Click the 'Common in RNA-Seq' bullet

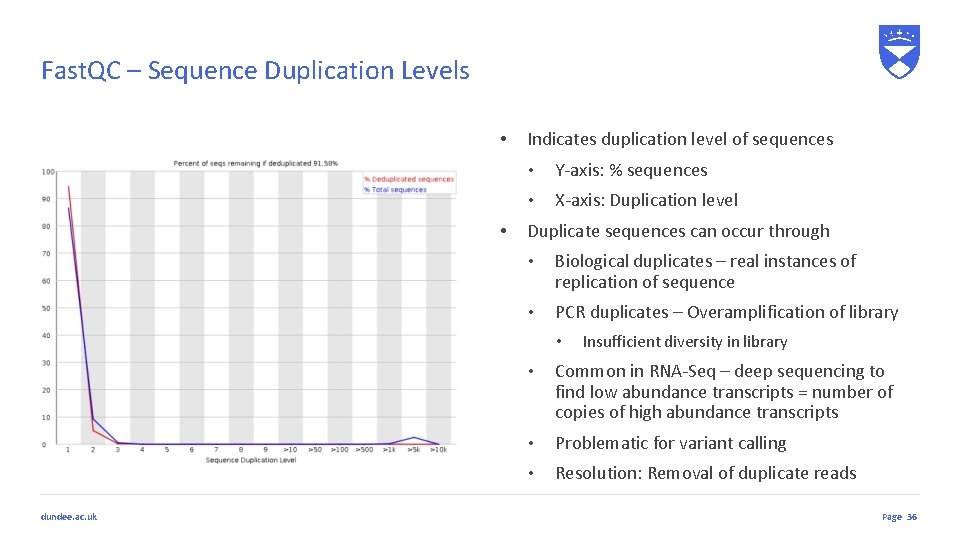[724, 392]
